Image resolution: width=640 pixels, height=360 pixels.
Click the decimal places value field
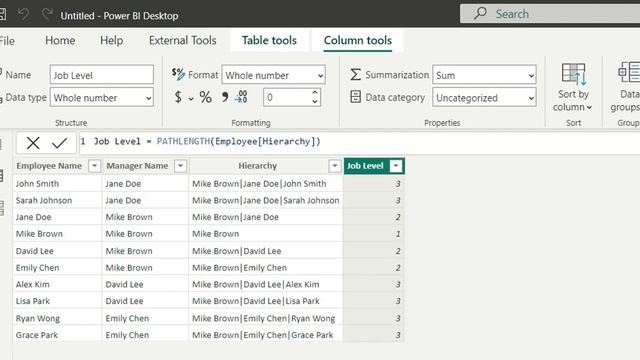click(287, 98)
